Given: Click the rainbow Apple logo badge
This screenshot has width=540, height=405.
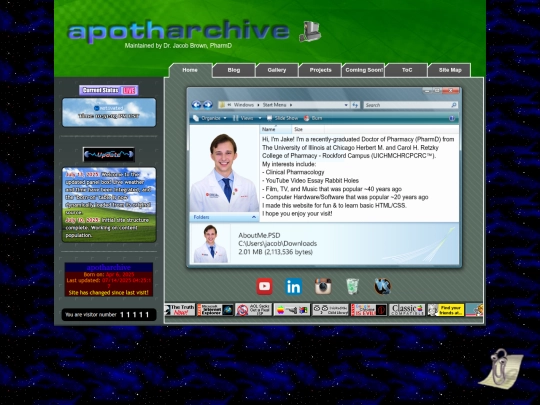Looking at the screenshot, I should tap(292, 310).
